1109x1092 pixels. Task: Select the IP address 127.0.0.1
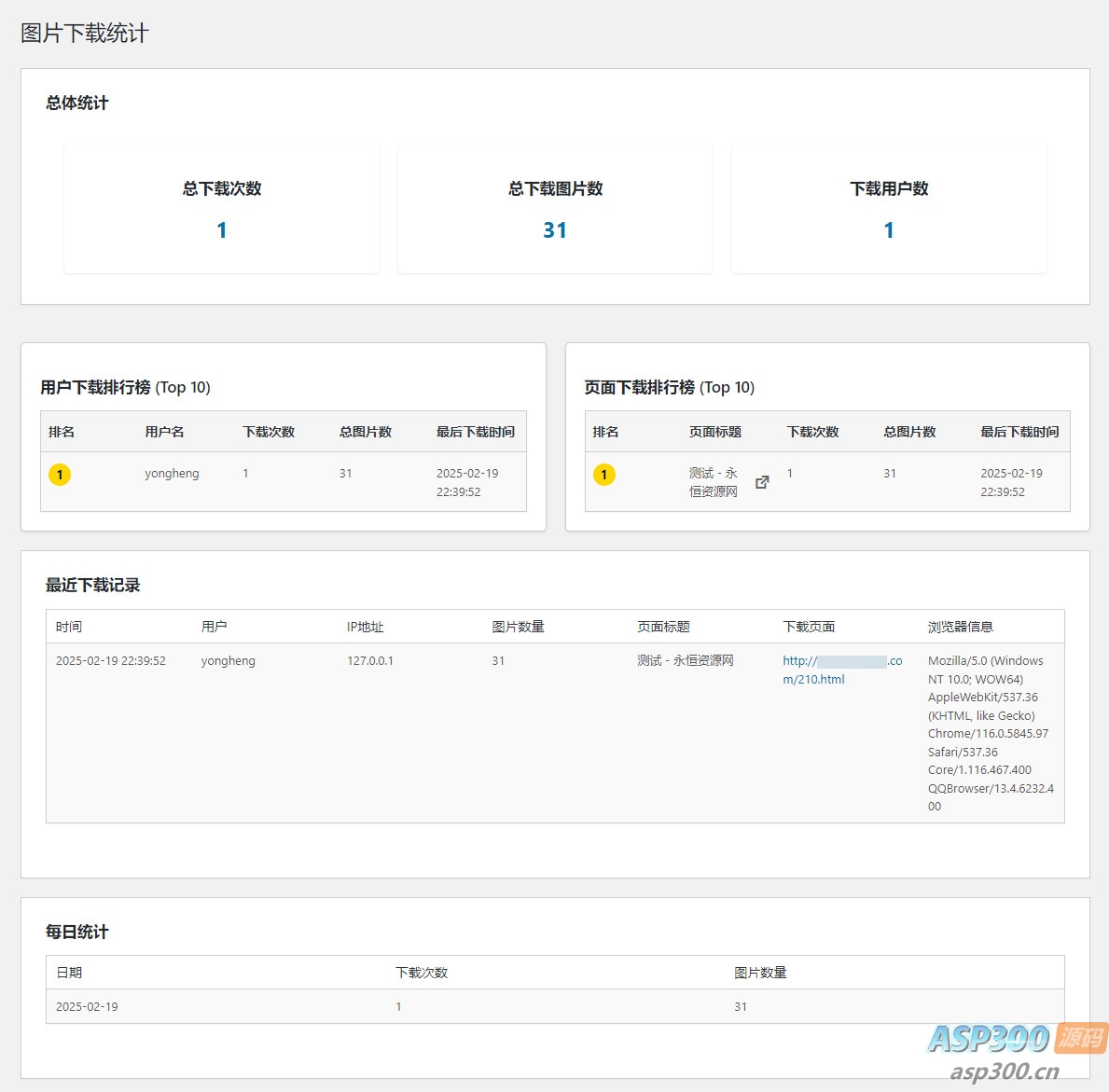click(370, 661)
